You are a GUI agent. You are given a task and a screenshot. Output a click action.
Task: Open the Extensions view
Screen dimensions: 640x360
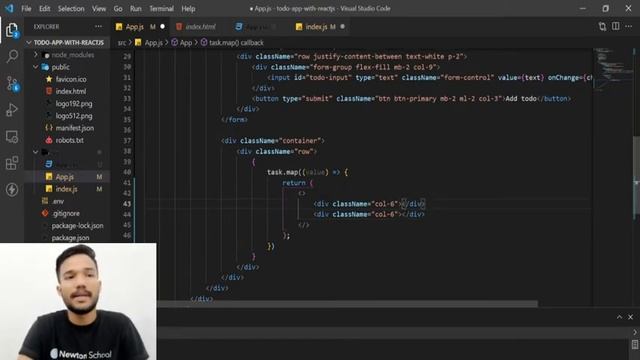tap(12, 163)
